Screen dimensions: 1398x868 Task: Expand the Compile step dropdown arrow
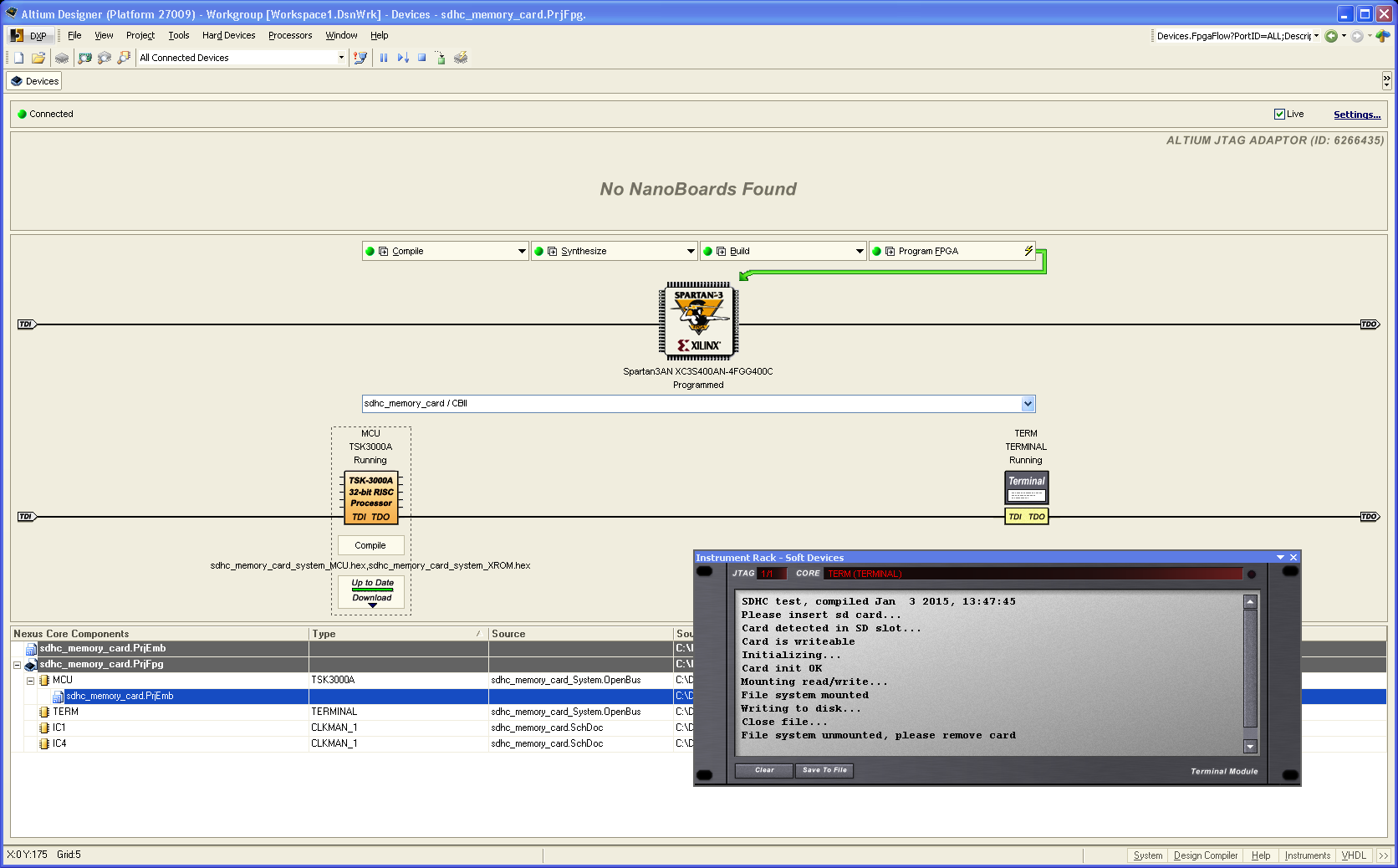coord(522,251)
